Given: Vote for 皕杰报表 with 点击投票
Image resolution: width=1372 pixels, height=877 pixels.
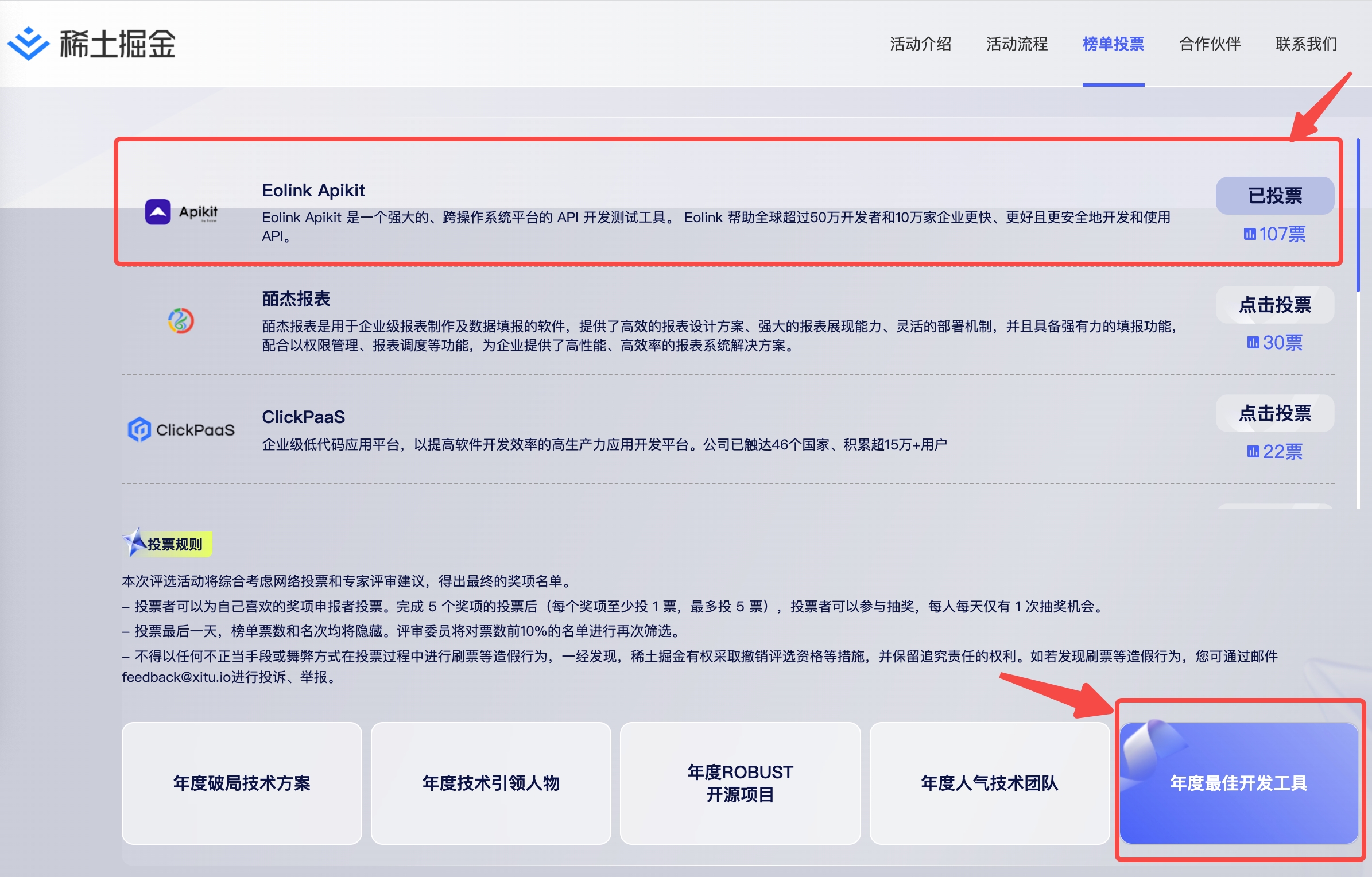Looking at the screenshot, I should pos(1274,304).
